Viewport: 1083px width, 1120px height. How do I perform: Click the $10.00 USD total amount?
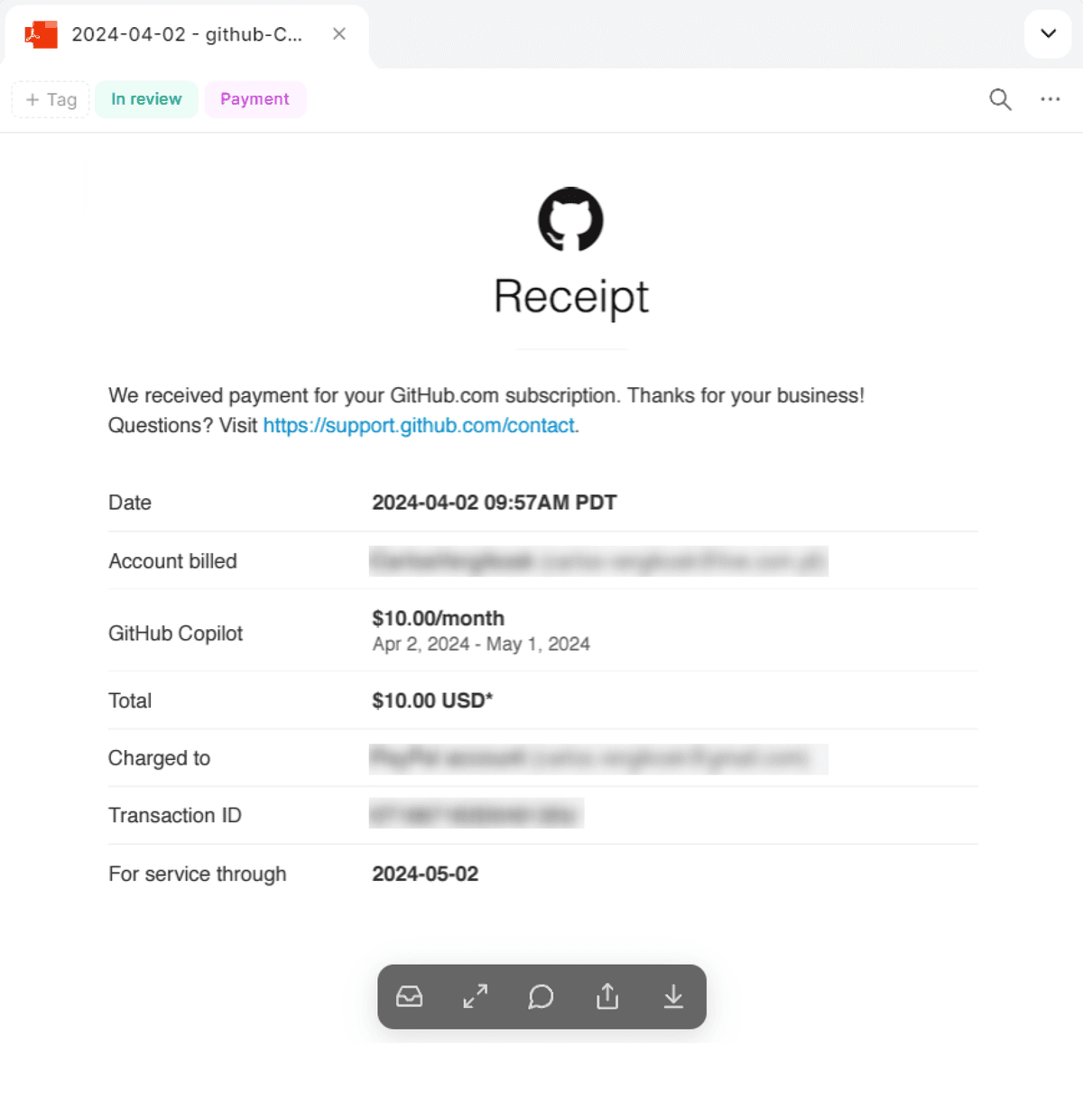tap(432, 700)
